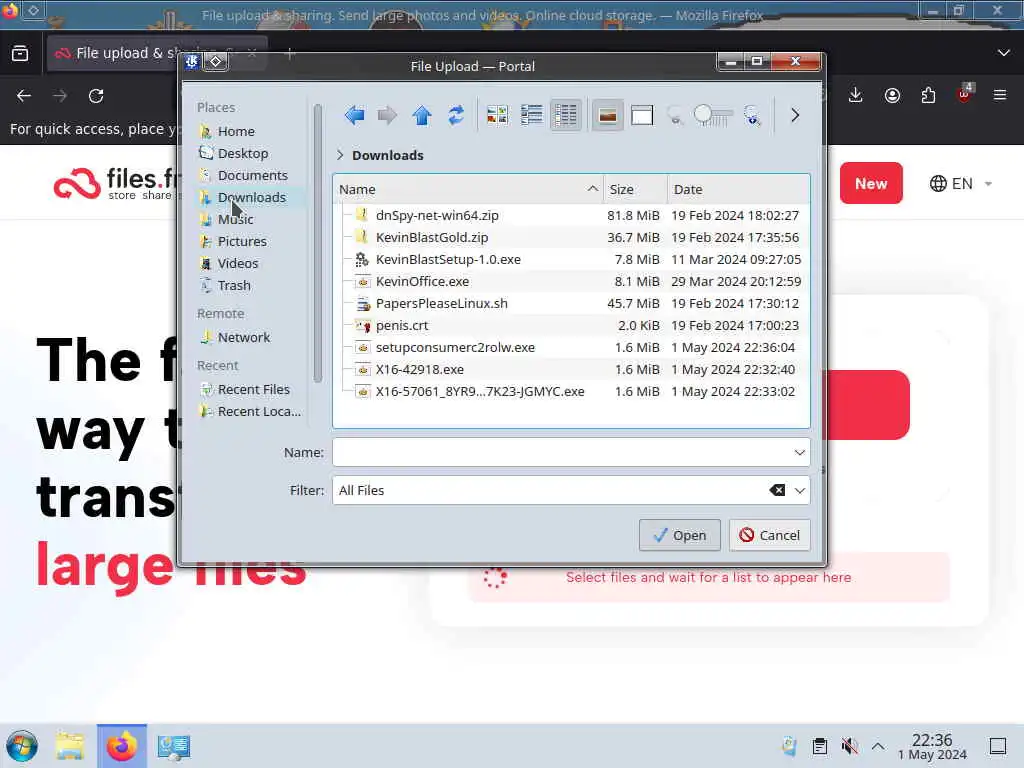Sort file list by Date column
Screen dimensions: 1024x768
coord(738,189)
